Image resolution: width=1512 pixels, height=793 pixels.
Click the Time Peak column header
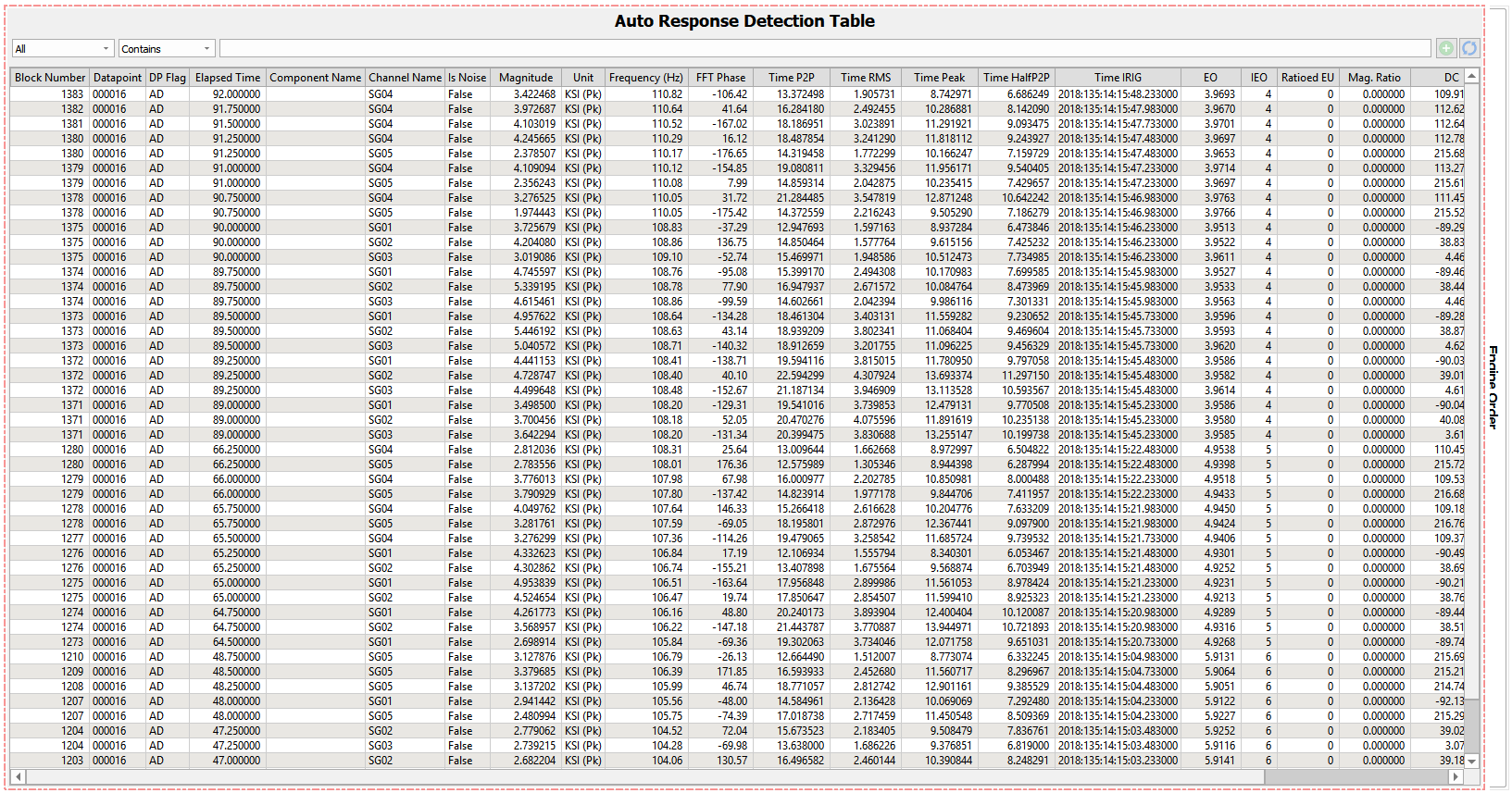pos(939,78)
